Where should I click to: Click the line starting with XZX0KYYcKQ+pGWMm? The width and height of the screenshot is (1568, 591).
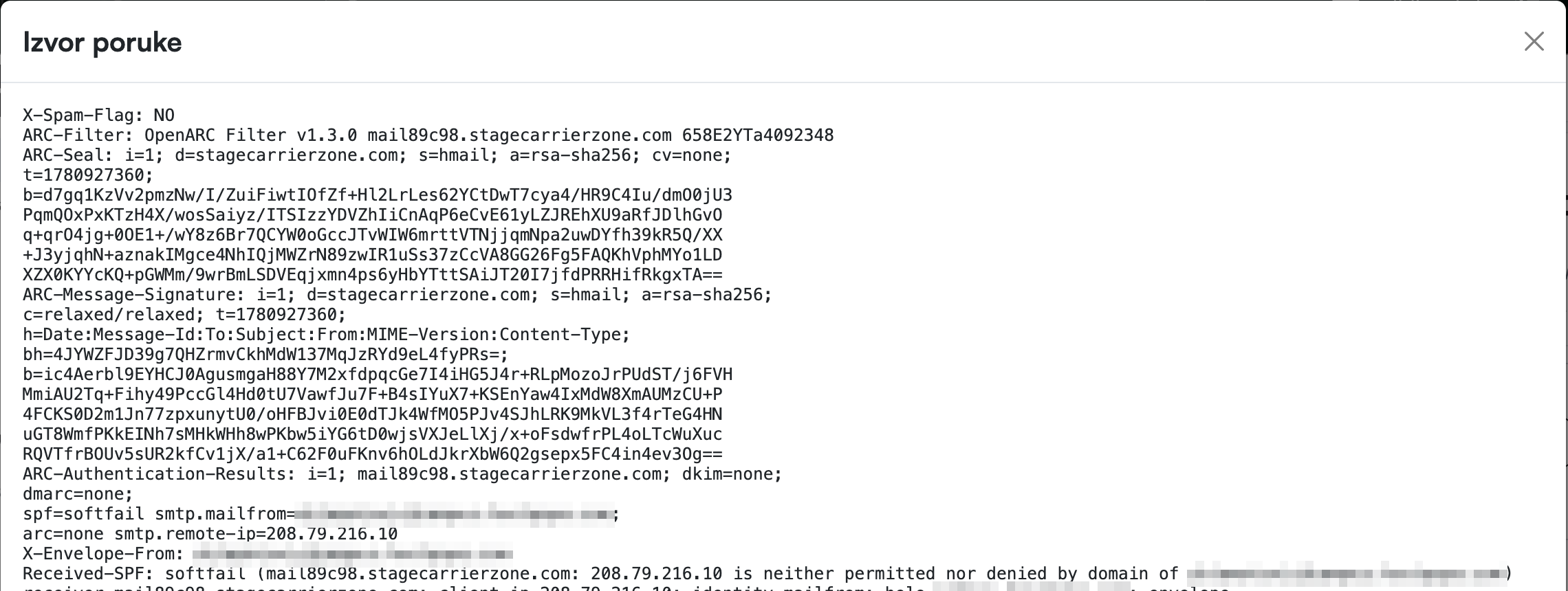point(372,275)
